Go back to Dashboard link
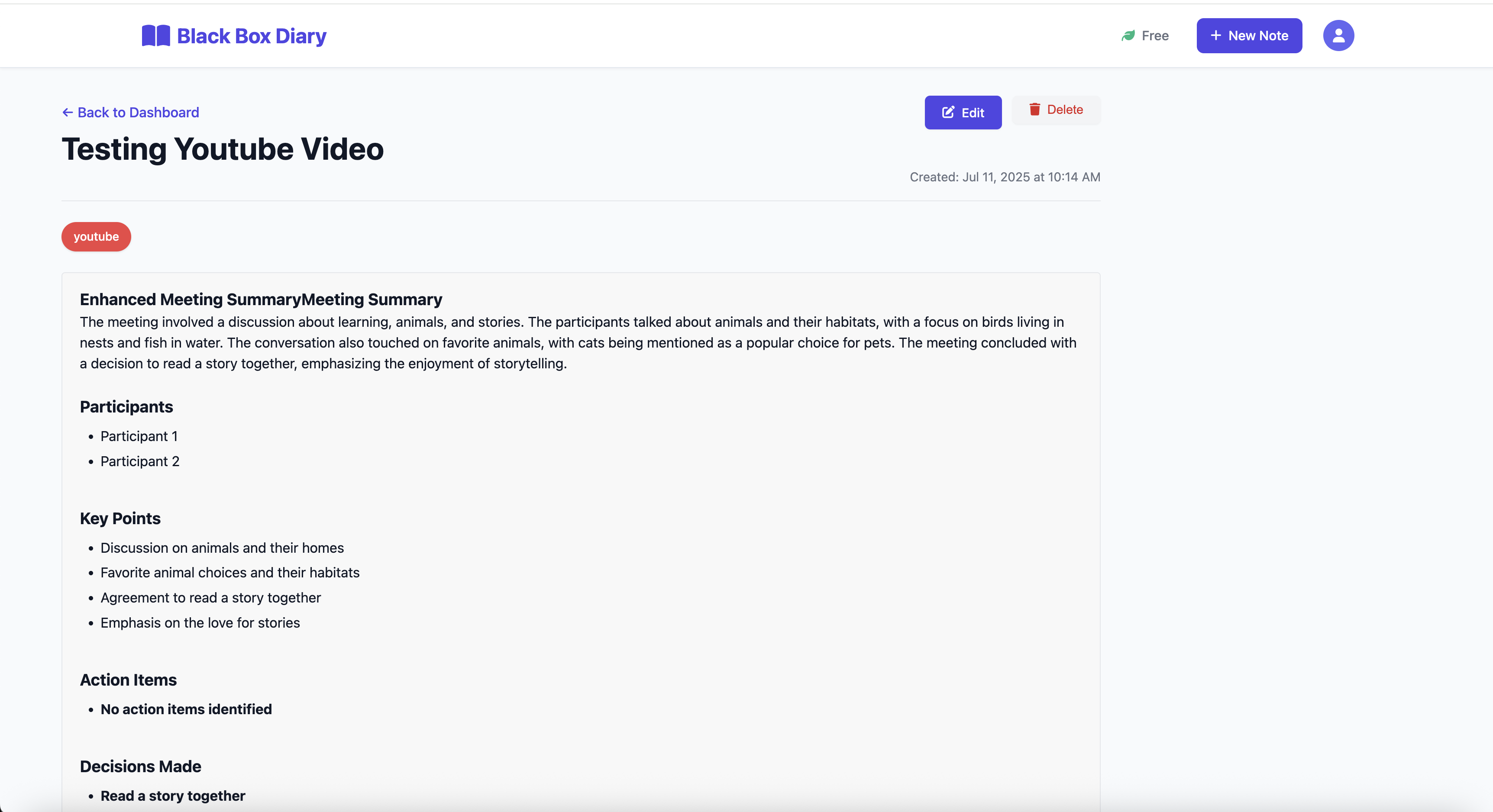Screen dimensions: 1493x812 (138, 113)
